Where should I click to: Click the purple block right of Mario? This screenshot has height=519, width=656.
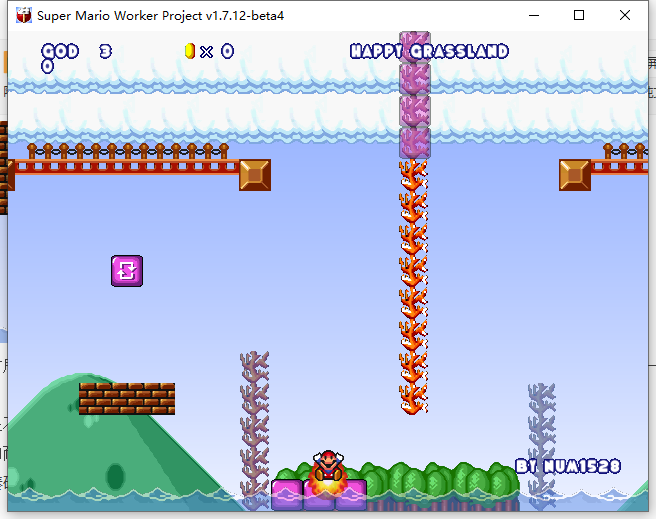351,494
